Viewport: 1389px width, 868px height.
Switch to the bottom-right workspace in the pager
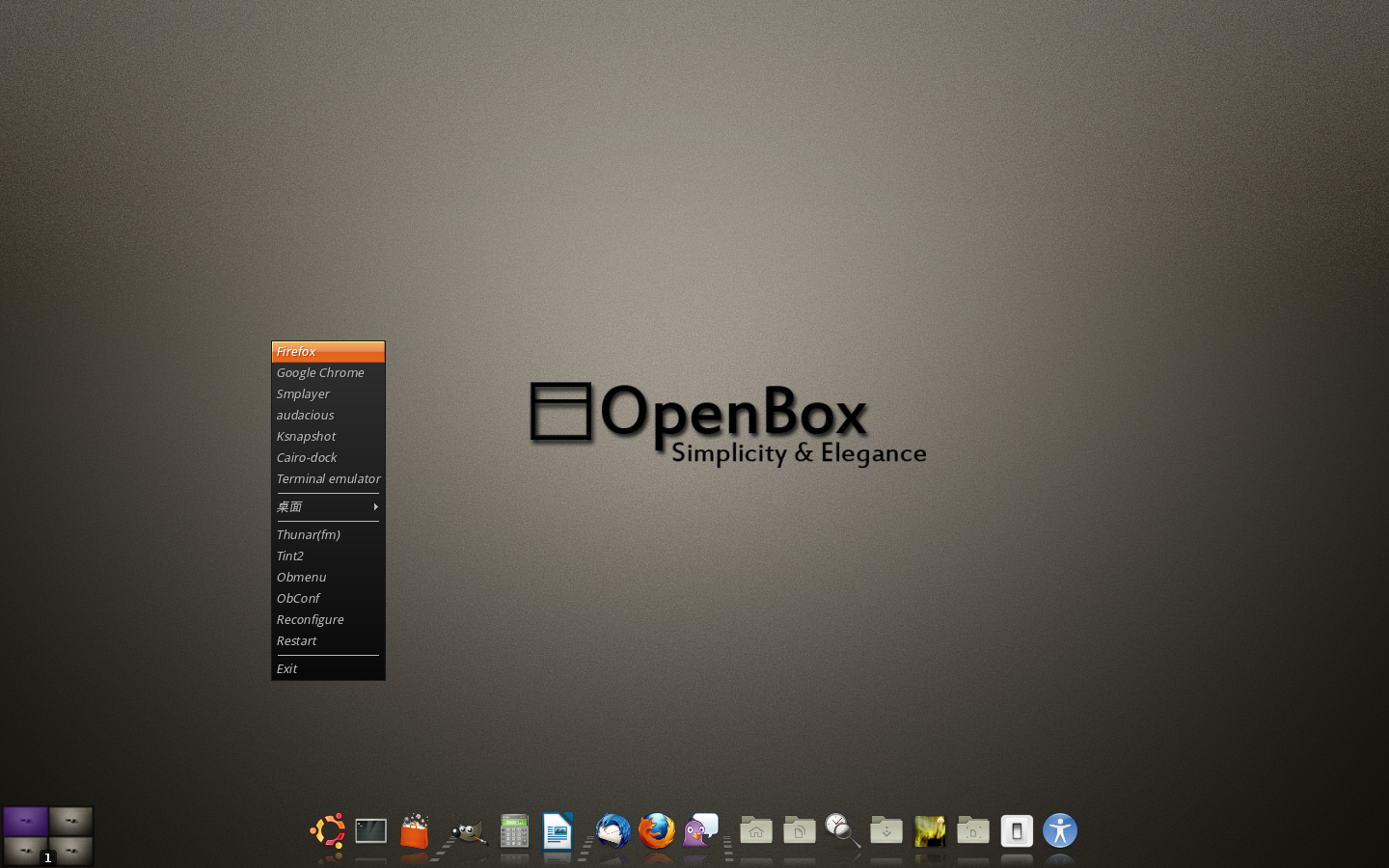click(x=70, y=851)
